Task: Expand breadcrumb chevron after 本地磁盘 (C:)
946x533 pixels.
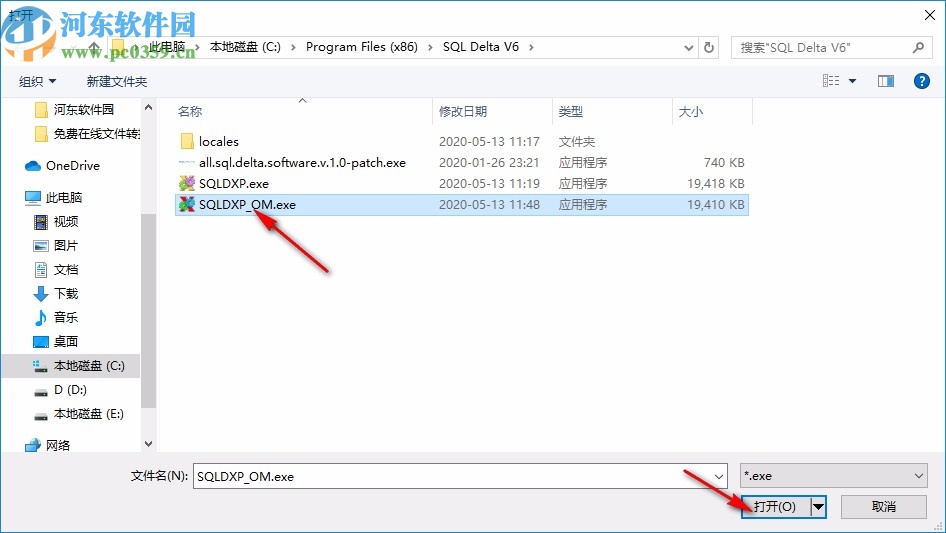Action: (x=293, y=47)
